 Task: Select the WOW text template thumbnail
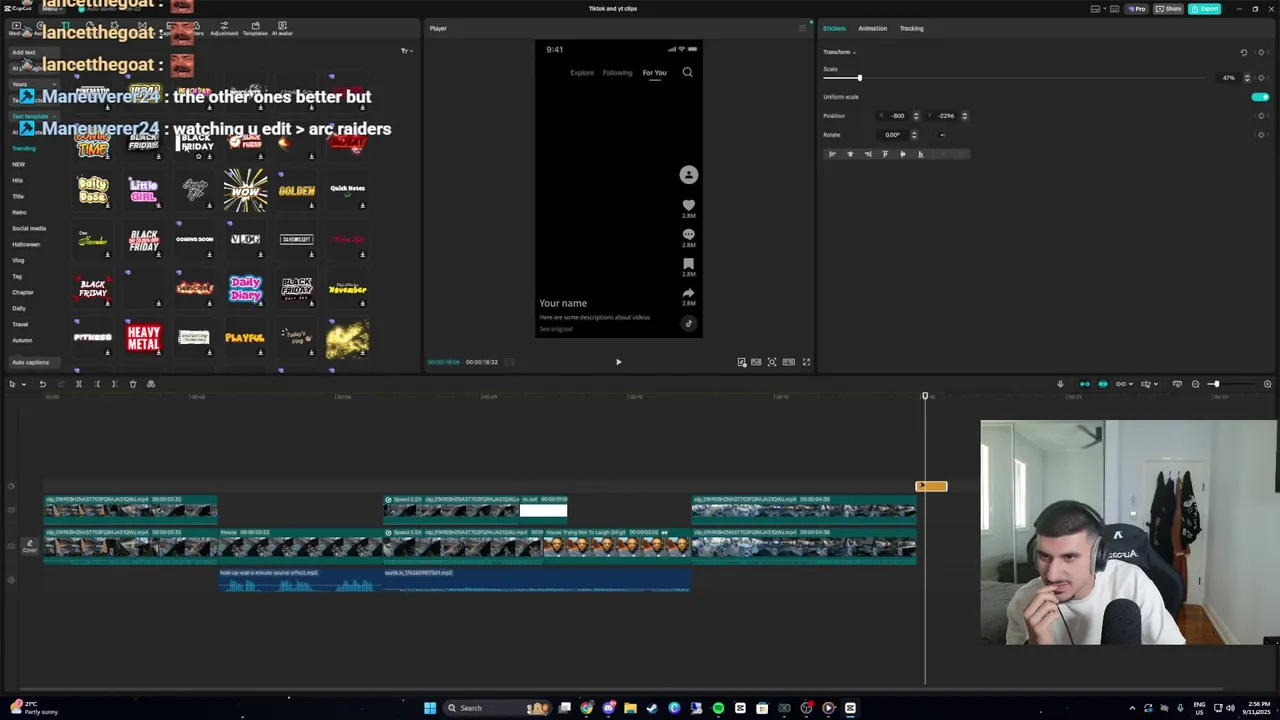(245, 189)
